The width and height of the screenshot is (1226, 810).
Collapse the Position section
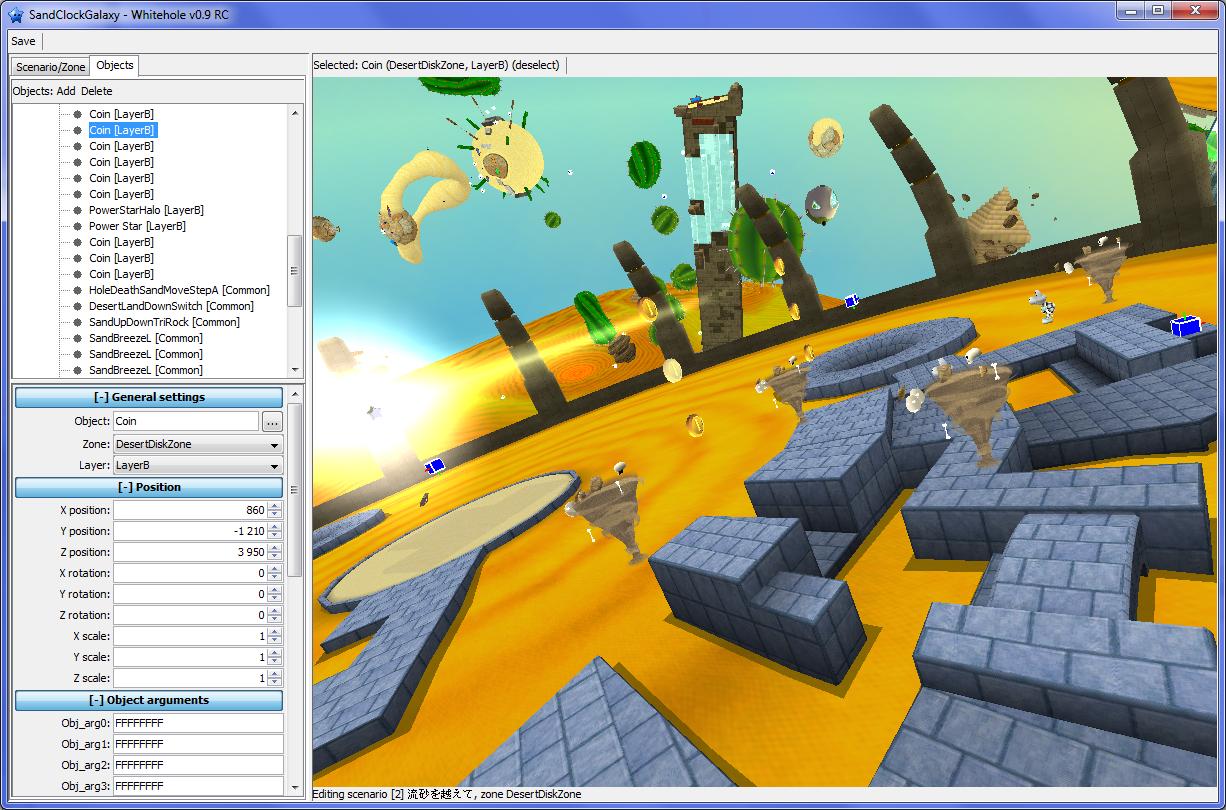tap(149, 487)
